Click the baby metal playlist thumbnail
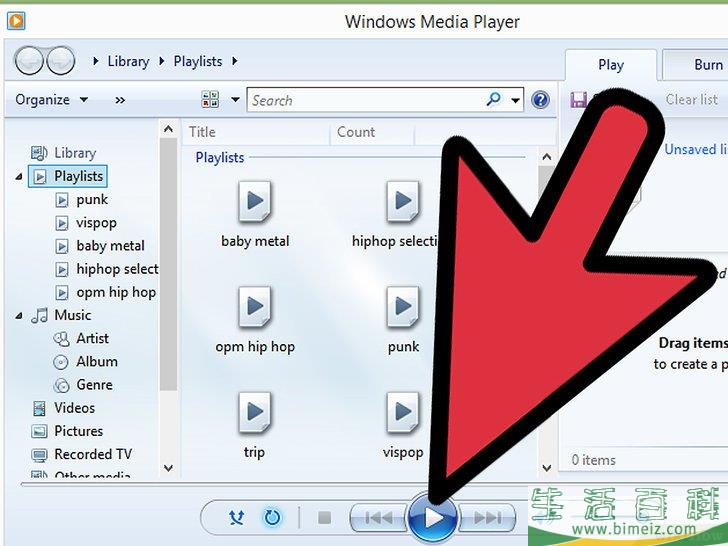The image size is (728, 546). 255,202
